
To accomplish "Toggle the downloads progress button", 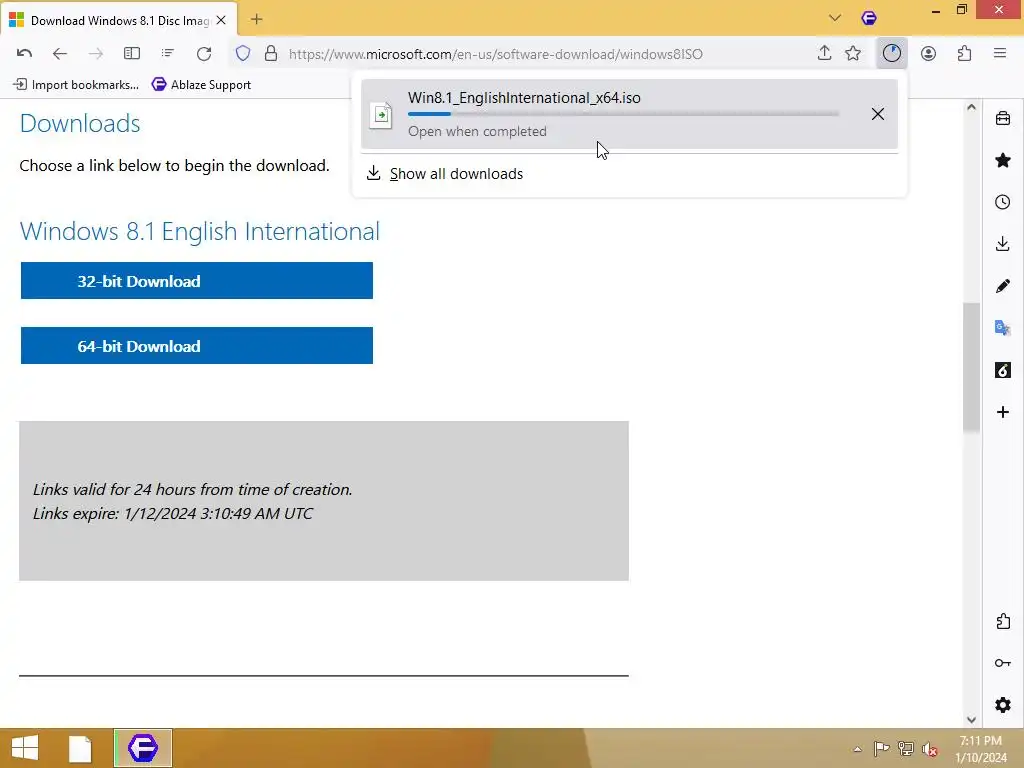I will (x=892, y=54).
